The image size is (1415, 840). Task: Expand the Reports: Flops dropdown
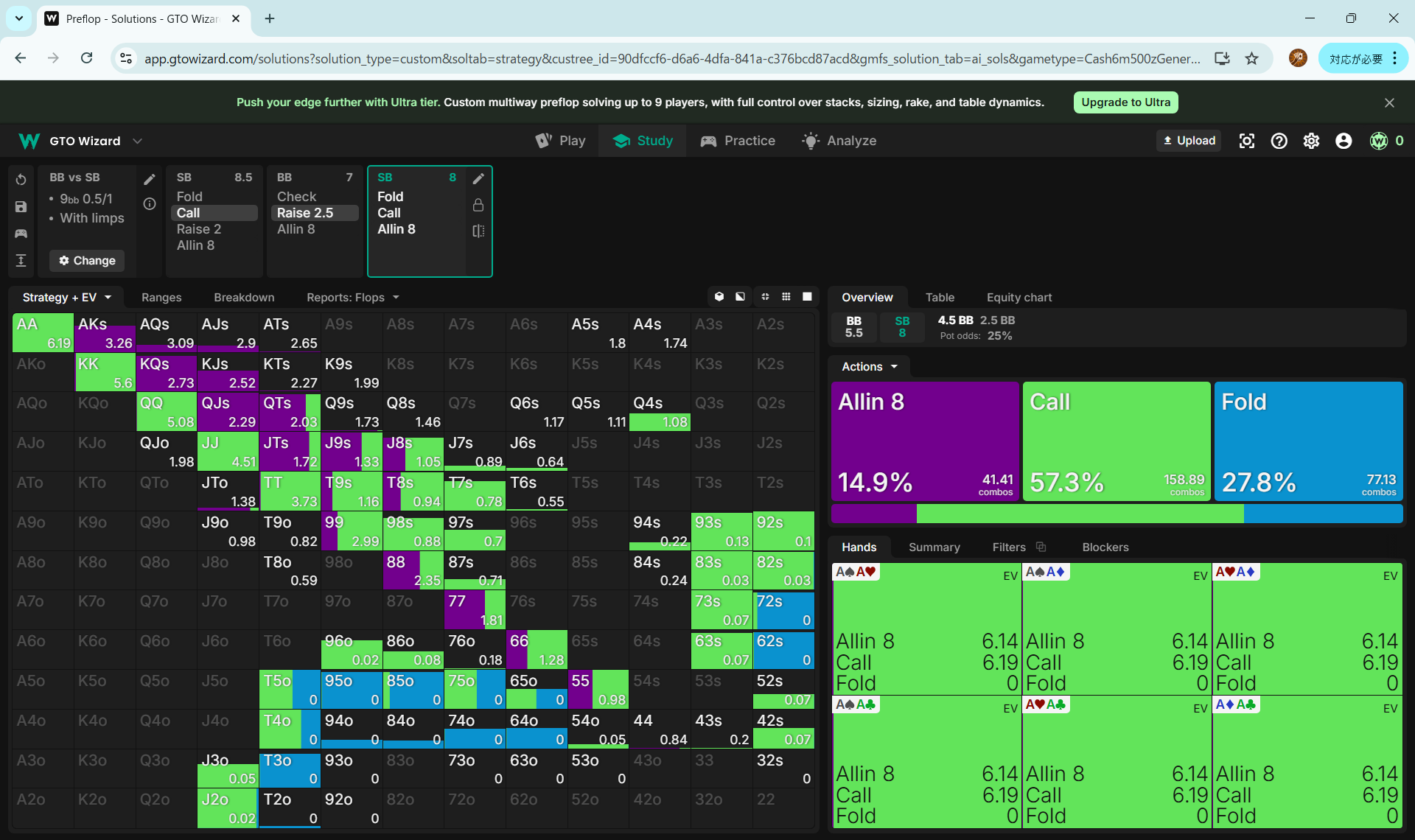pos(352,297)
